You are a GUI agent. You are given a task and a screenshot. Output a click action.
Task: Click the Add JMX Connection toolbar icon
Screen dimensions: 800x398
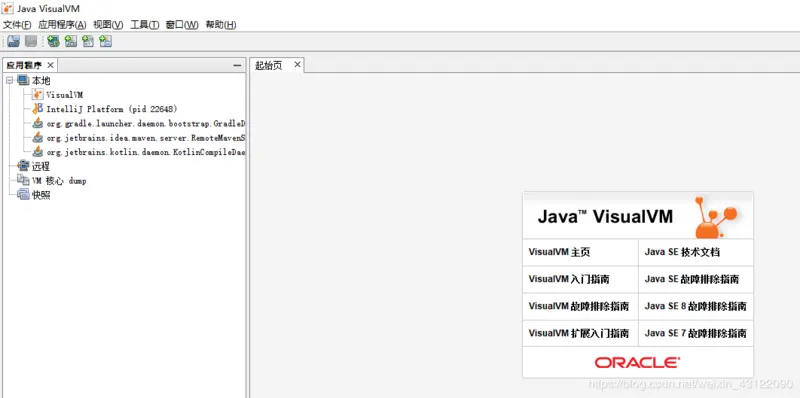point(70,41)
